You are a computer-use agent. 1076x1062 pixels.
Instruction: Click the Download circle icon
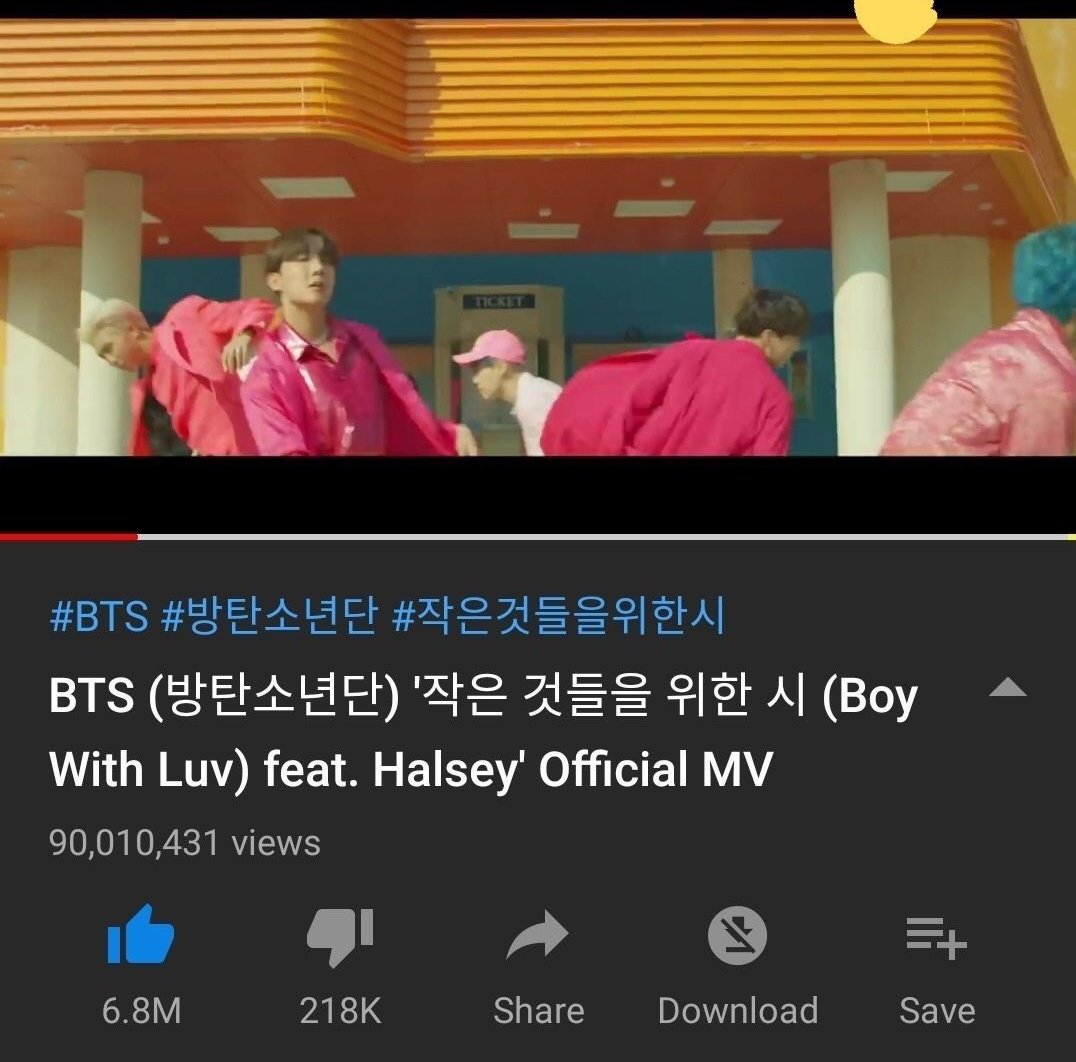pos(737,935)
